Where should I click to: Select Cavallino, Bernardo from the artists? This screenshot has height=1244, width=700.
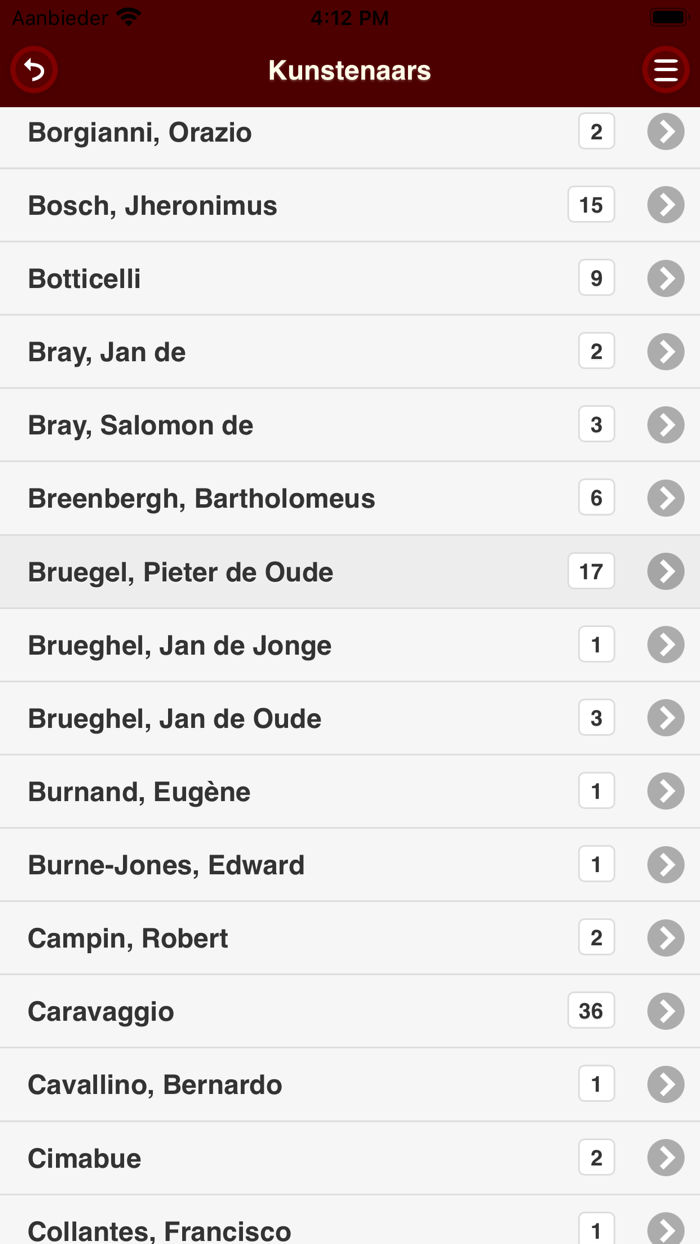click(155, 1085)
